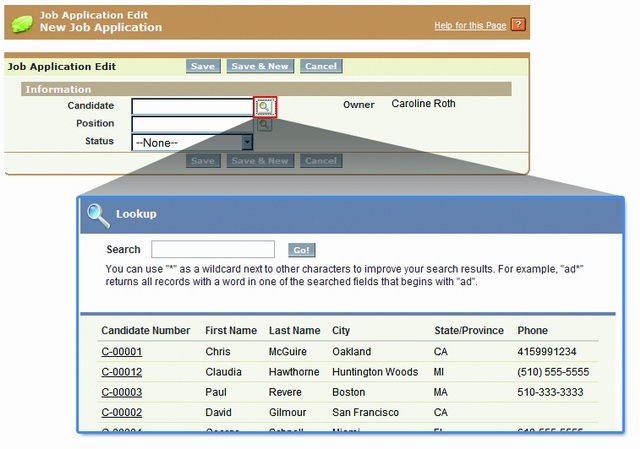Click phone number (510) 555-5555
The width and height of the screenshot is (640, 449).
tap(553, 372)
